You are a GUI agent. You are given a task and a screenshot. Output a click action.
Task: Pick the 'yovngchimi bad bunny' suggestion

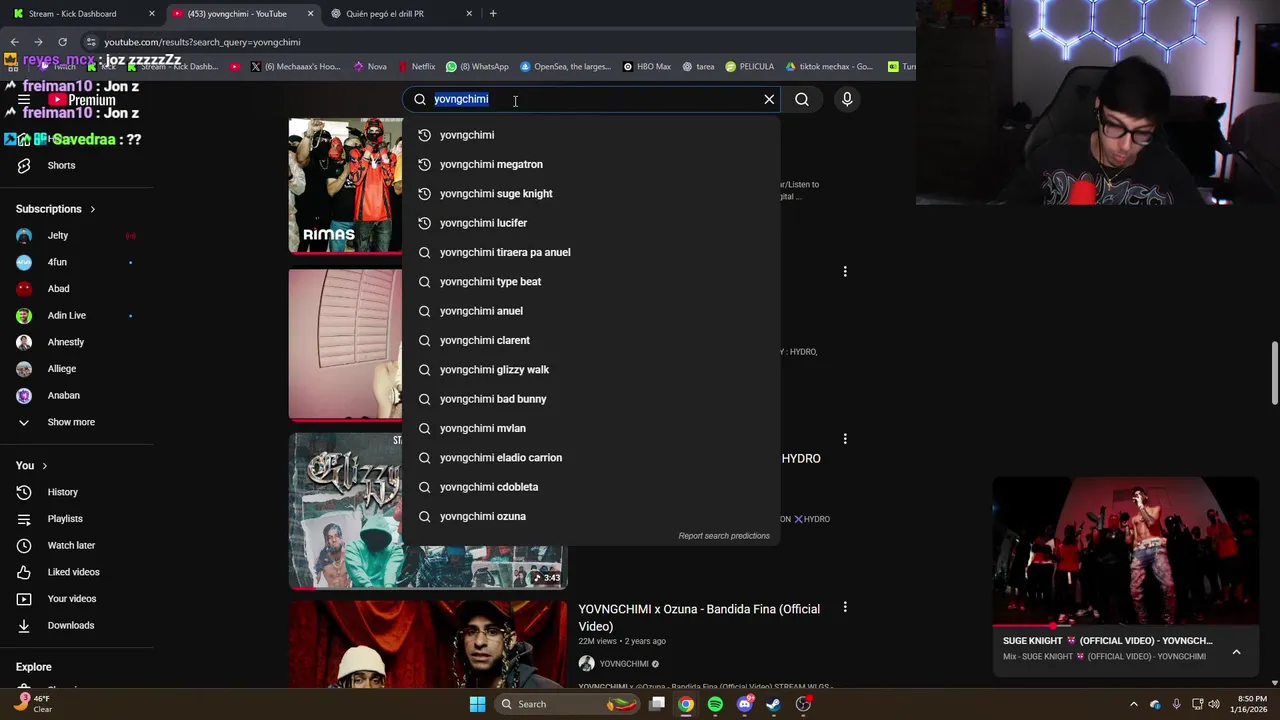click(x=591, y=399)
